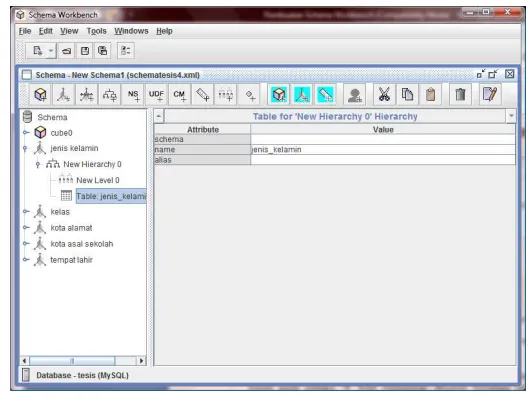530x404 pixels.
Task: Open the dropdown arrow beside New file icon
Action: coord(51,51)
